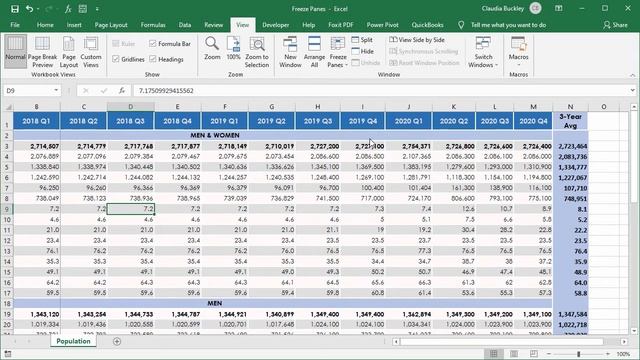Click the Ribbon Display Options icon
The height and width of the screenshot is (360, 640).
(x=559, y=9)
